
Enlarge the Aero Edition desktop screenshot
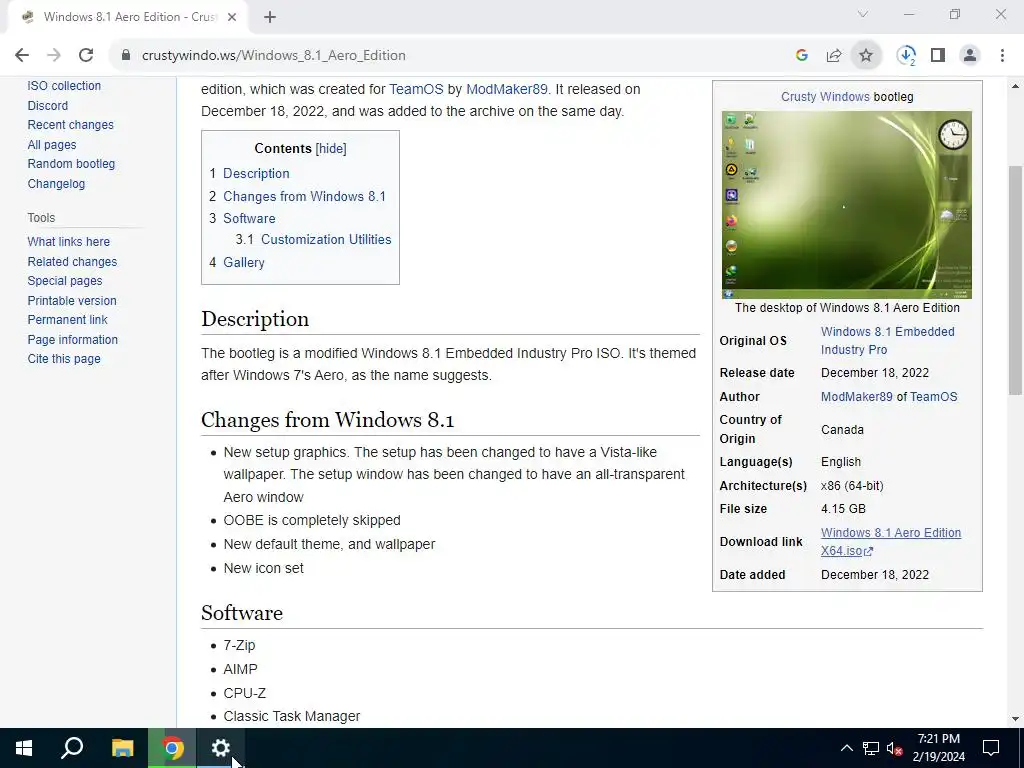tap(846, 205)
